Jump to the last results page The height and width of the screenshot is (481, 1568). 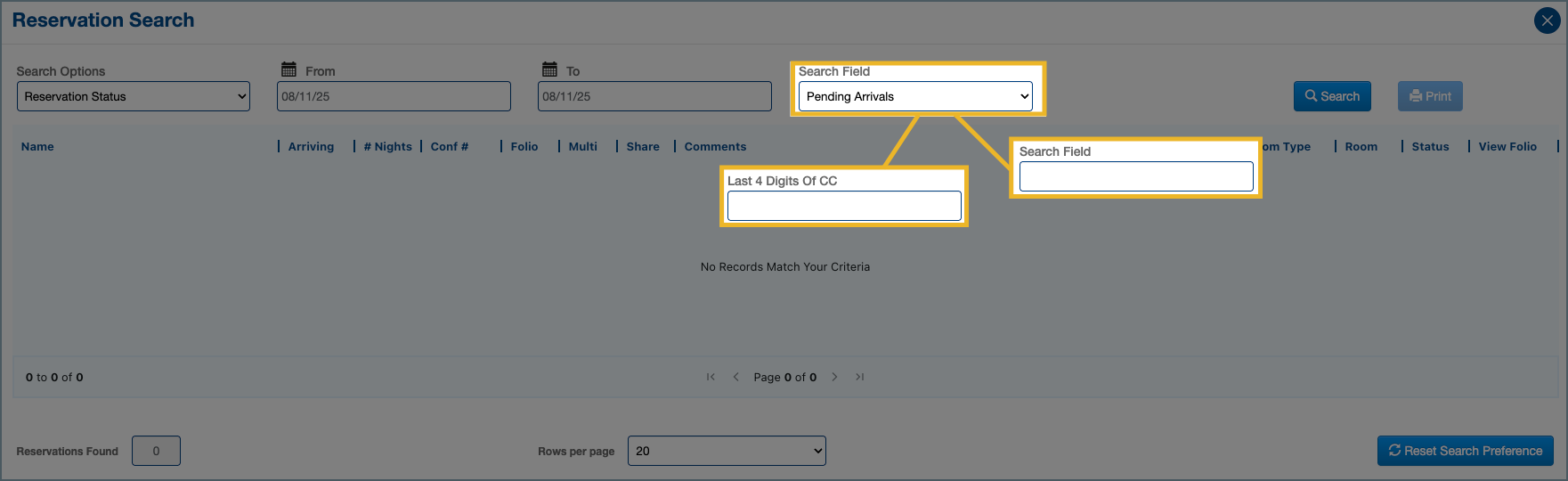point(859,377)
